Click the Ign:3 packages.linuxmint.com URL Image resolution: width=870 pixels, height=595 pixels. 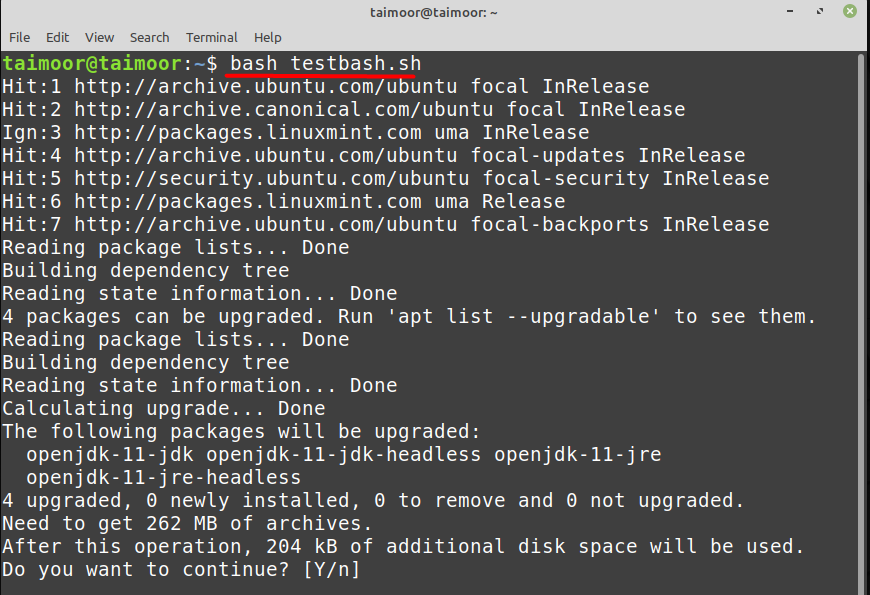(247, 132)
